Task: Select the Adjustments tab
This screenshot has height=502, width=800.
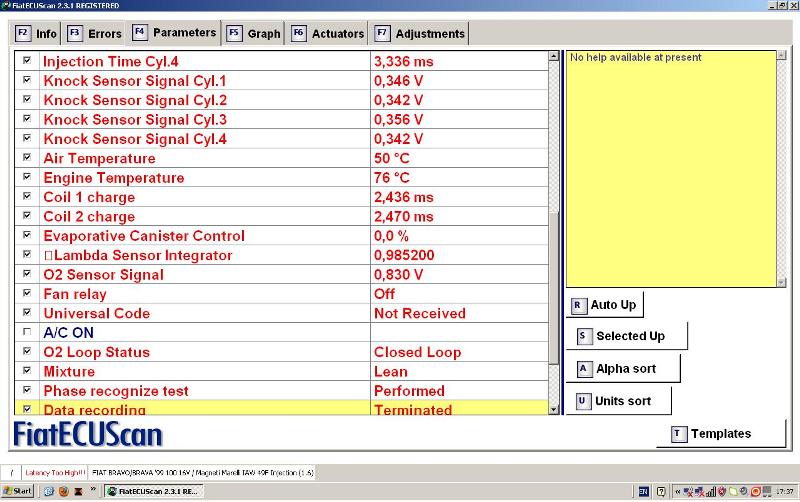Action: 420,34
